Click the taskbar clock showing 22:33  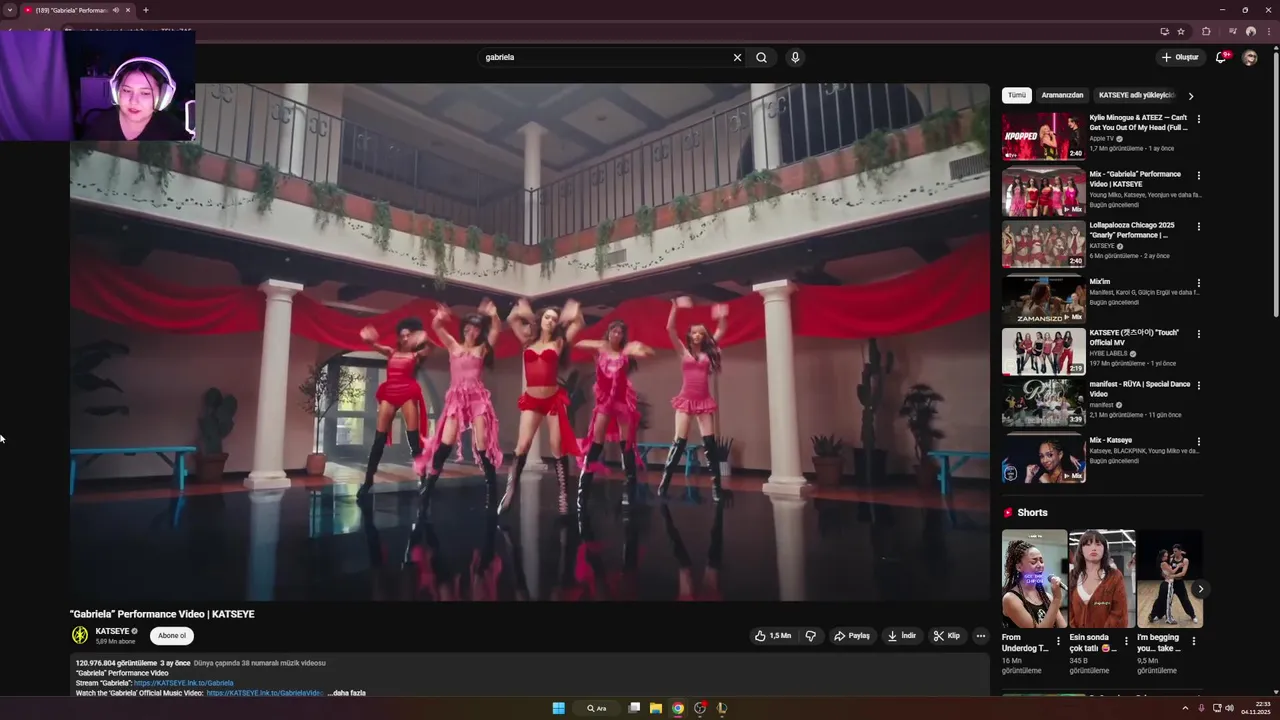[x=1255, y=708]
